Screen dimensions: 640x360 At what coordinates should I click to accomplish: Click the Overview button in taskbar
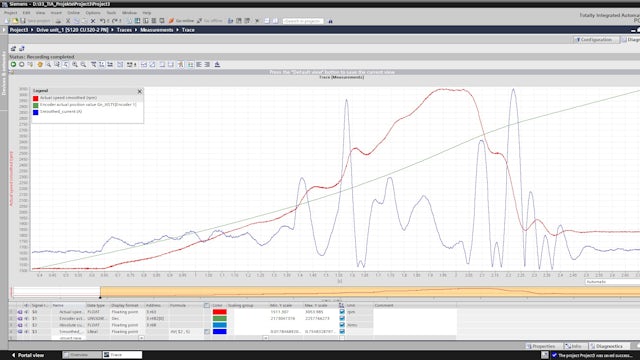[82, 355]
